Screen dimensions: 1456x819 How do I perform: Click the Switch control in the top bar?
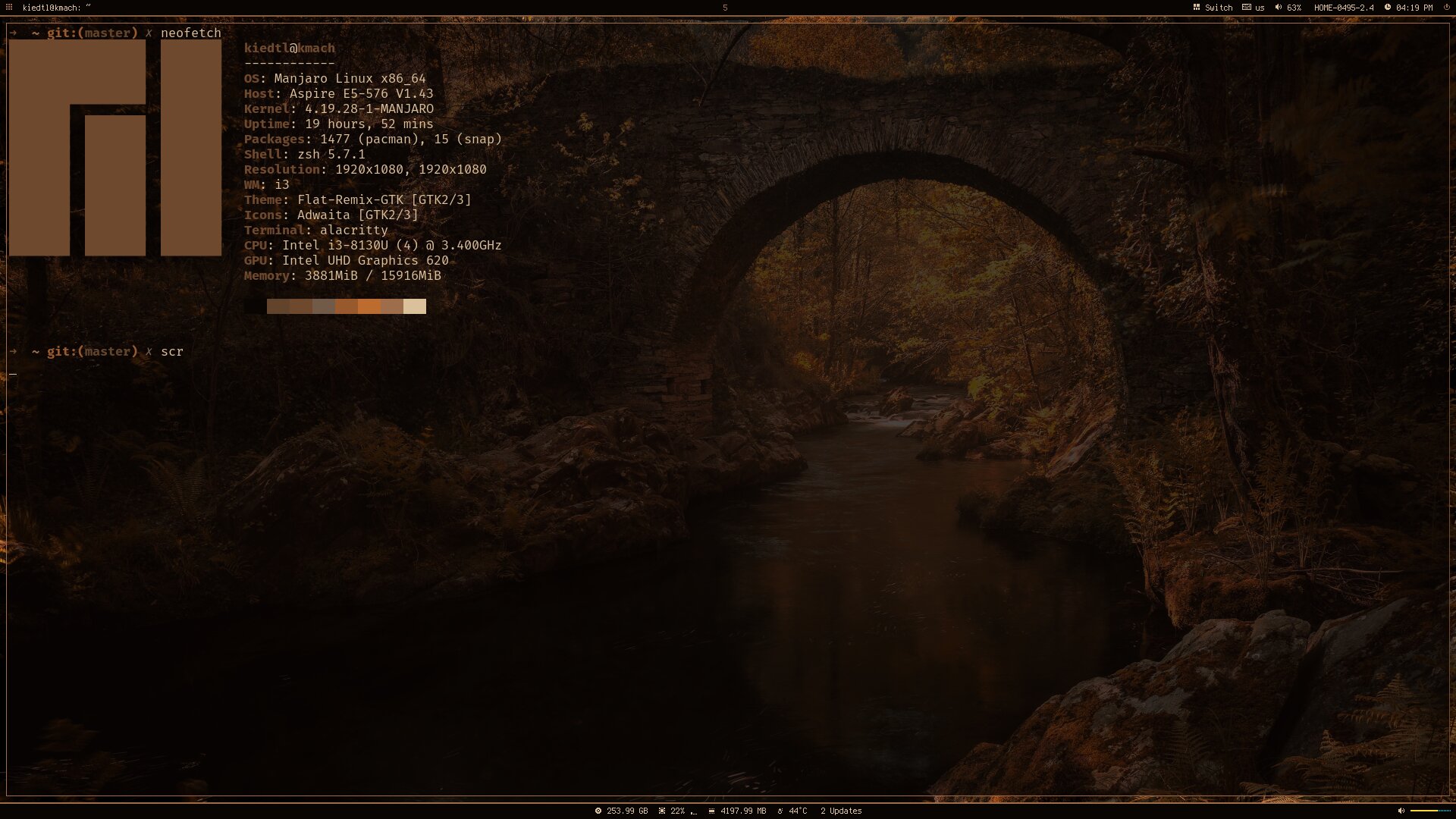1219,7
